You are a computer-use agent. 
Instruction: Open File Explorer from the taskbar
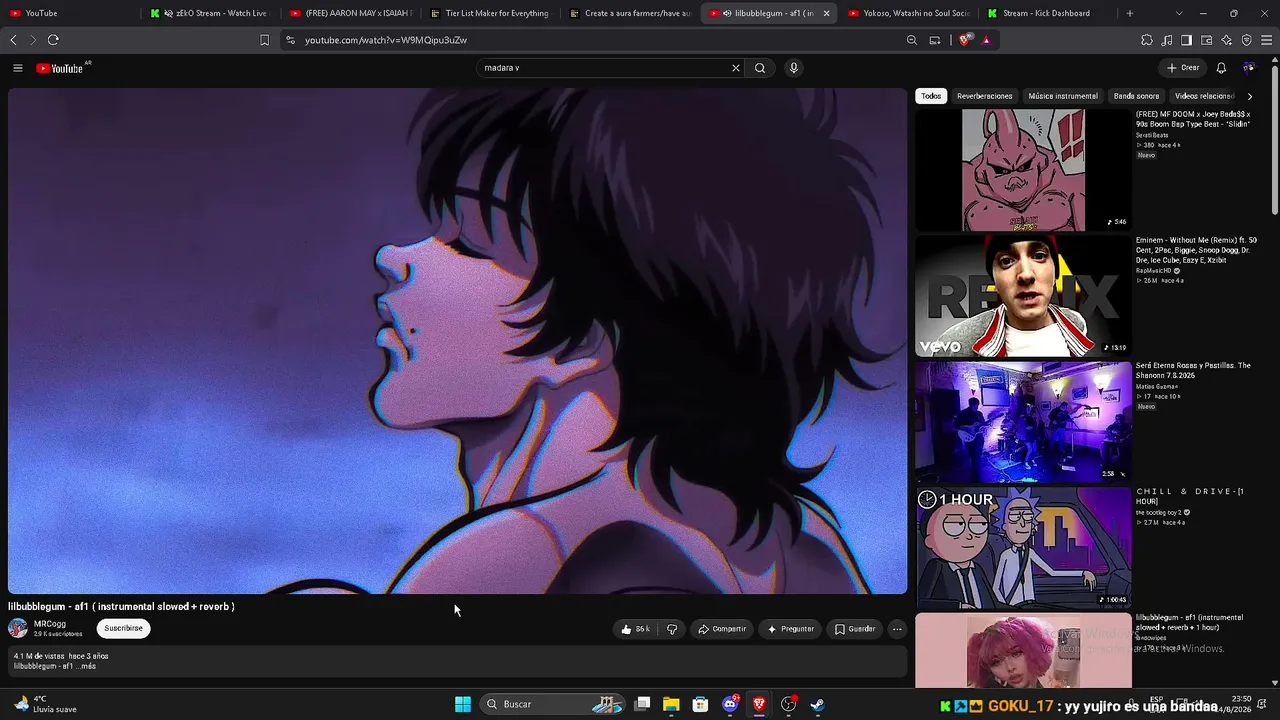[x=671, y=704]
